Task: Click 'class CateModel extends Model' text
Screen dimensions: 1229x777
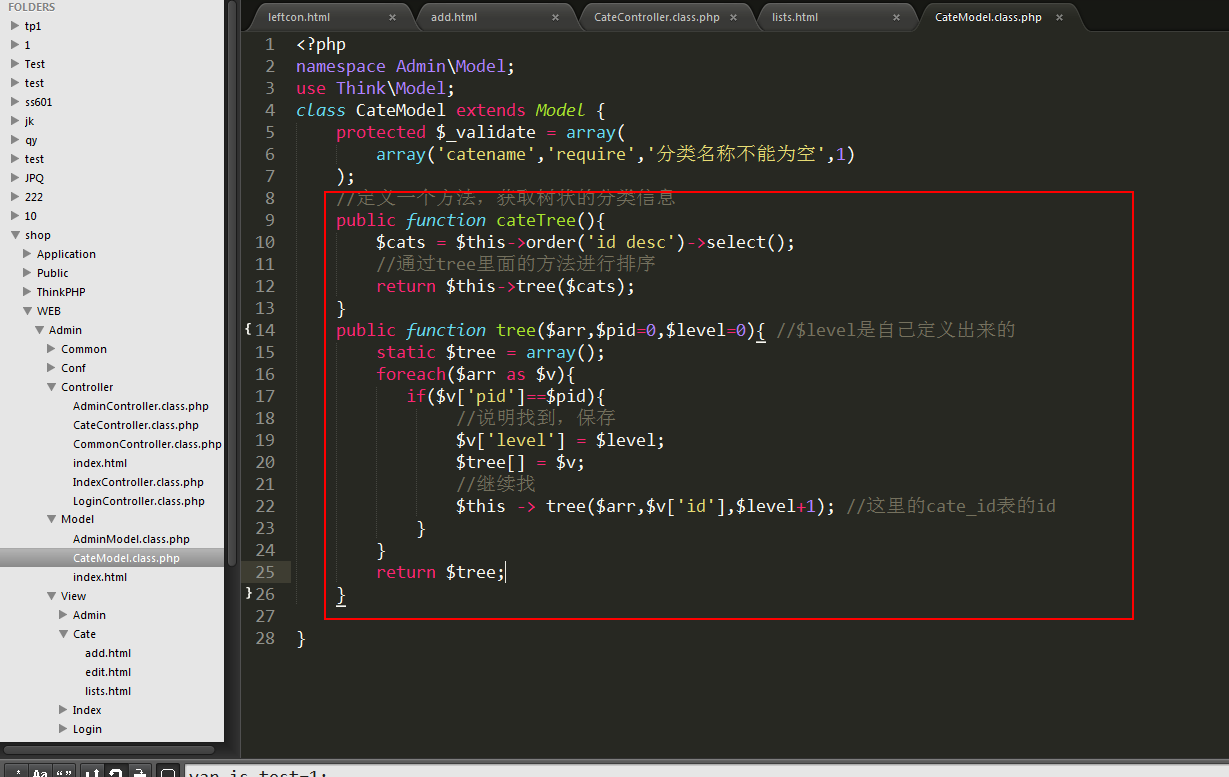Action: (x=440, y=110)
